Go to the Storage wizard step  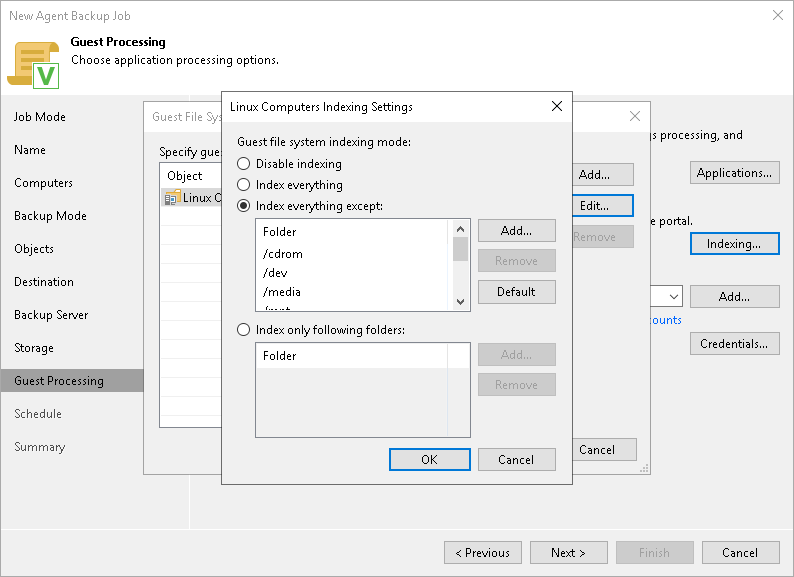tap(33, 348)
